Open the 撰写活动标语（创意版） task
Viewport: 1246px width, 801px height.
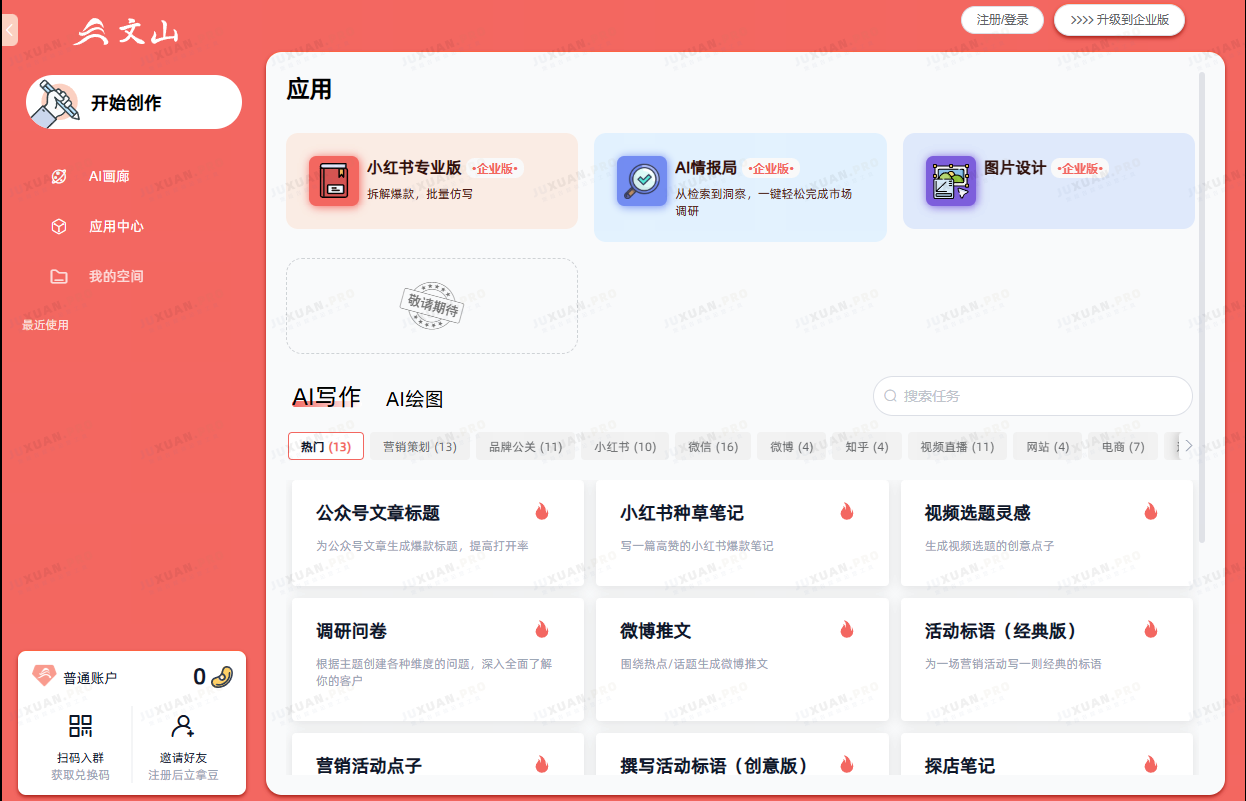742,754
